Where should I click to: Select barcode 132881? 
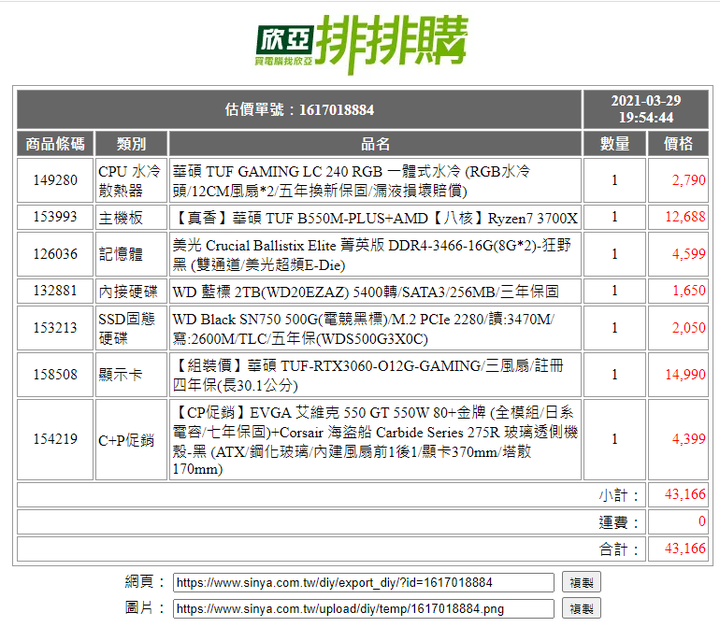[x=55, y=291]
